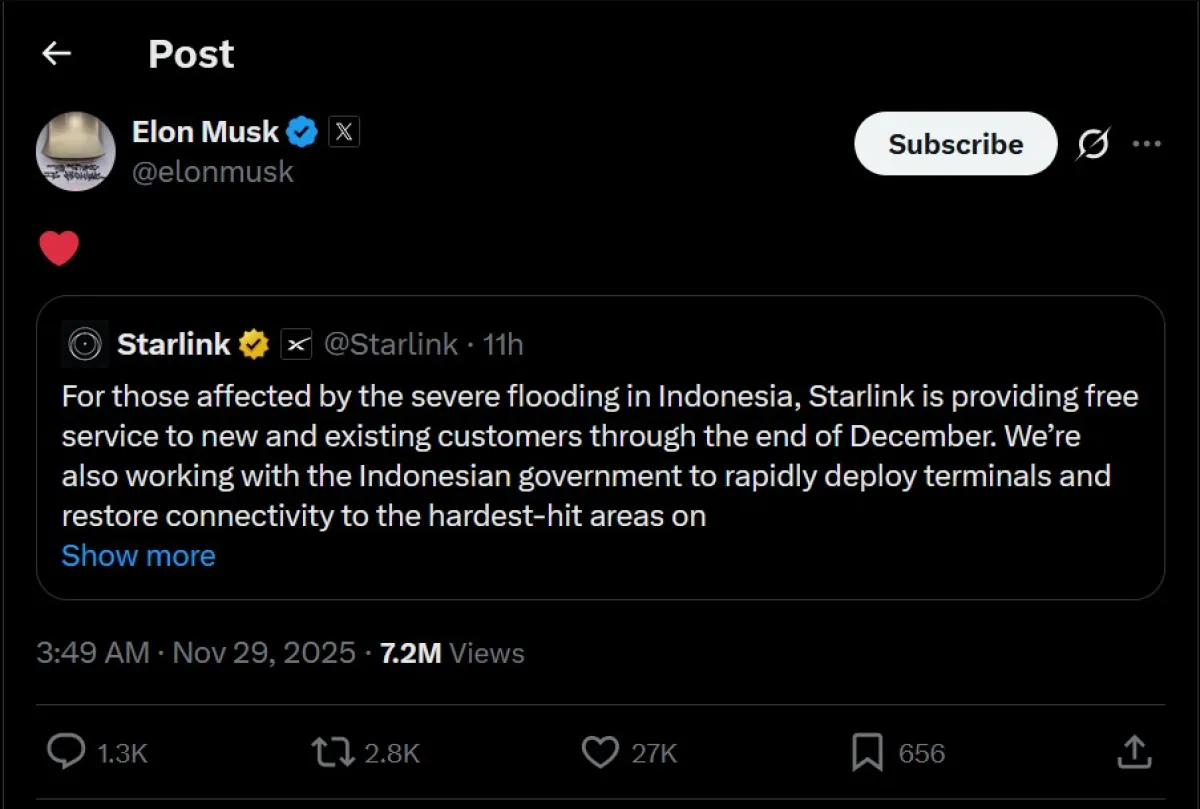Open Elon Musk's profile avatar

[x=76, y=151]
